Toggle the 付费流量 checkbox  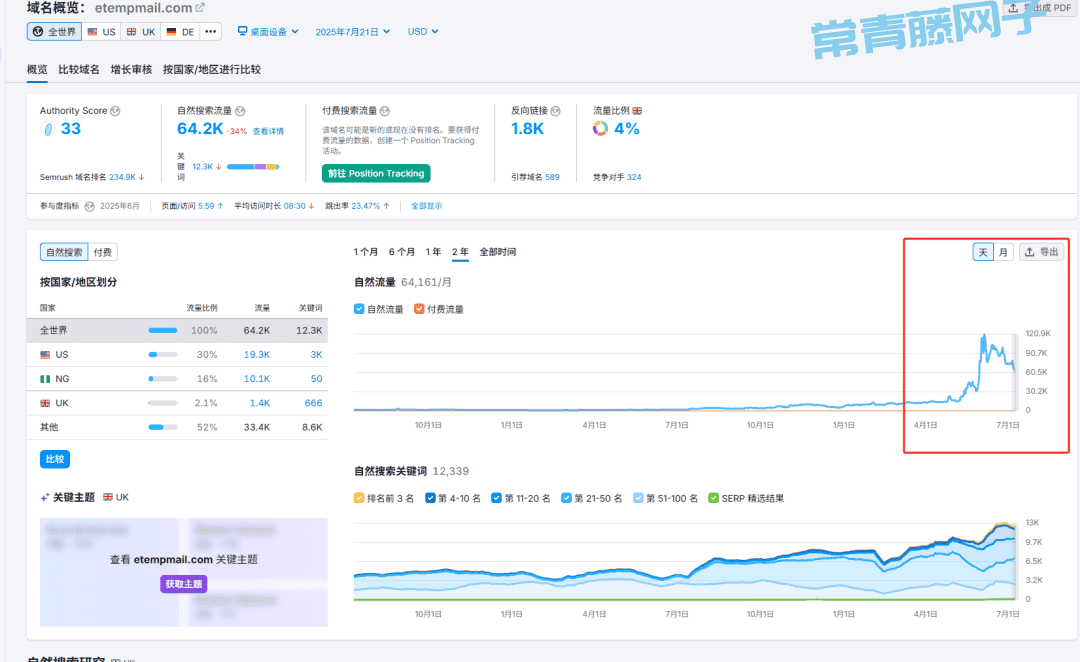point(419,309)
